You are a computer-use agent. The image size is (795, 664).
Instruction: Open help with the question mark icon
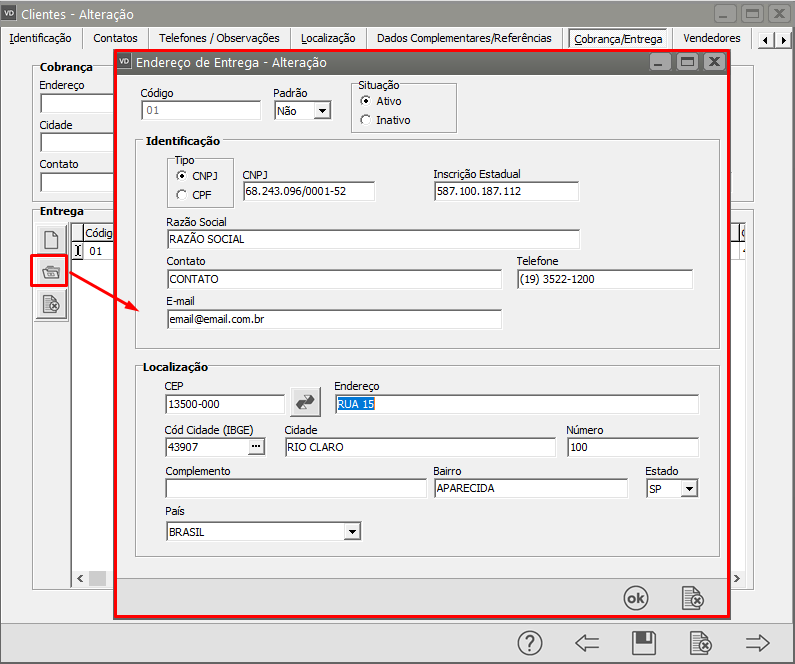[x=530, y=643]
